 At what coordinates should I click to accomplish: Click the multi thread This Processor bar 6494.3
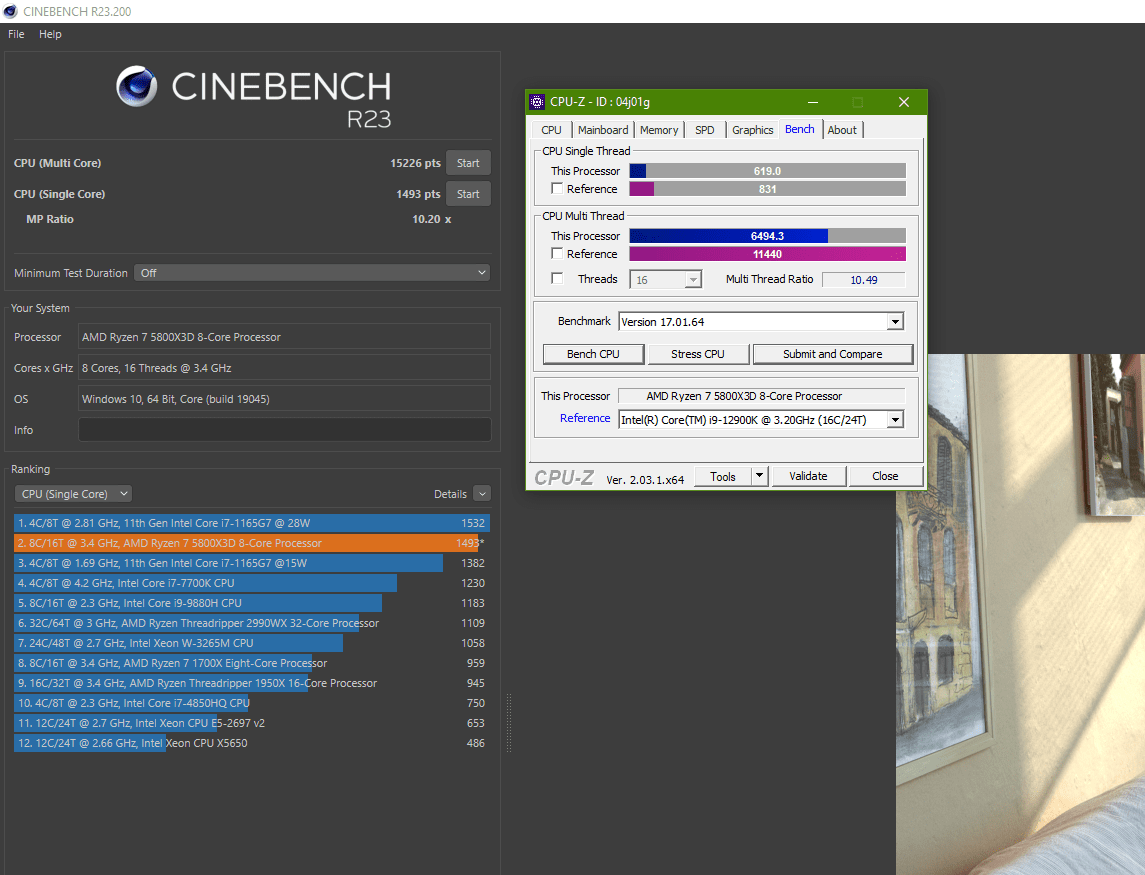pyautogui.click(x=767, y=235)
